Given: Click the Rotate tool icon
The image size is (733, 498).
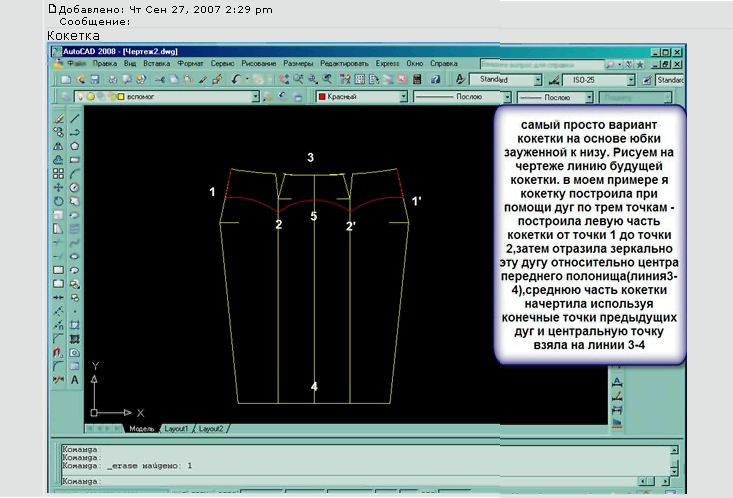Looking at the screenshot, I should pyautogui.click(x=58, y=201).
